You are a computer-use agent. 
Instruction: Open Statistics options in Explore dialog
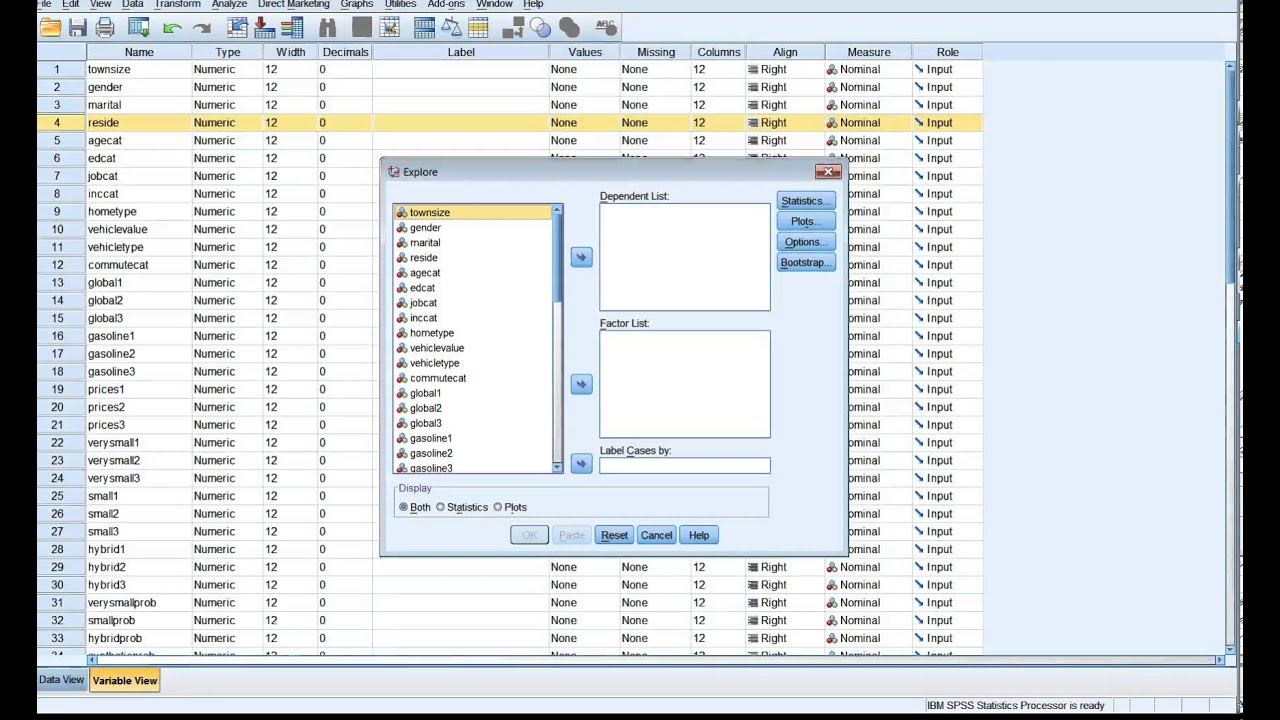pos(805,201)
